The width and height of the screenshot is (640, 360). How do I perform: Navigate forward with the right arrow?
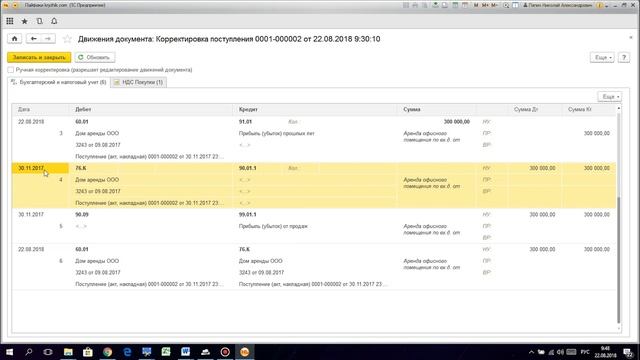(x=48, y=39)
